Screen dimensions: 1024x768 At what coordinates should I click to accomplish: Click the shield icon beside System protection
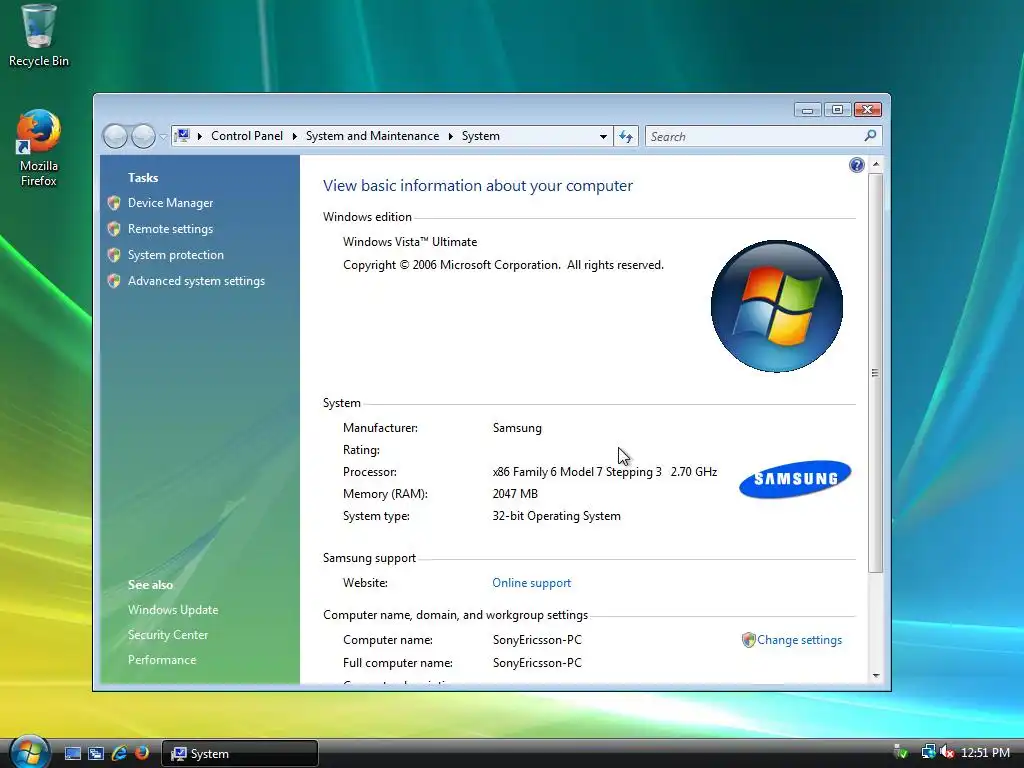tap(114, 255)
